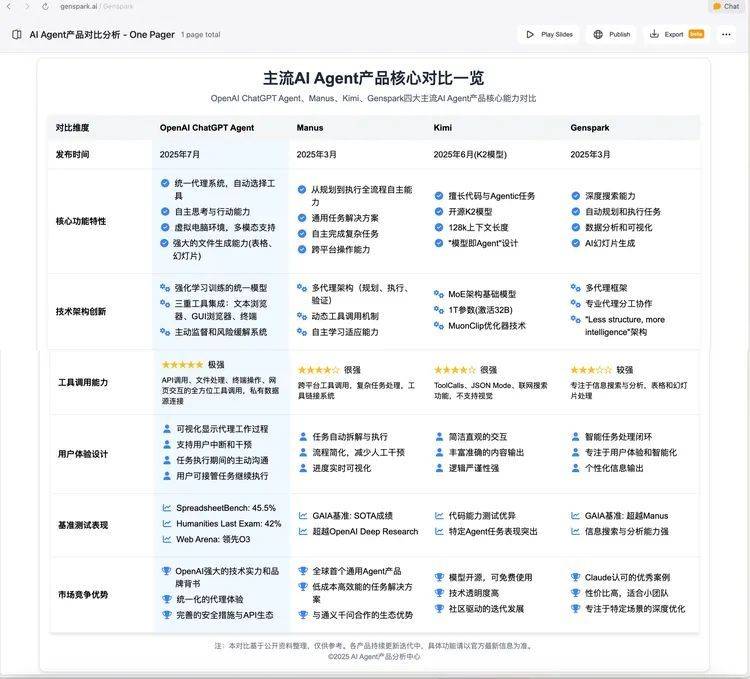The width and height of the screenshot is (750, 679).
Task: Click the Genspark column header
Action: point(590,128)
